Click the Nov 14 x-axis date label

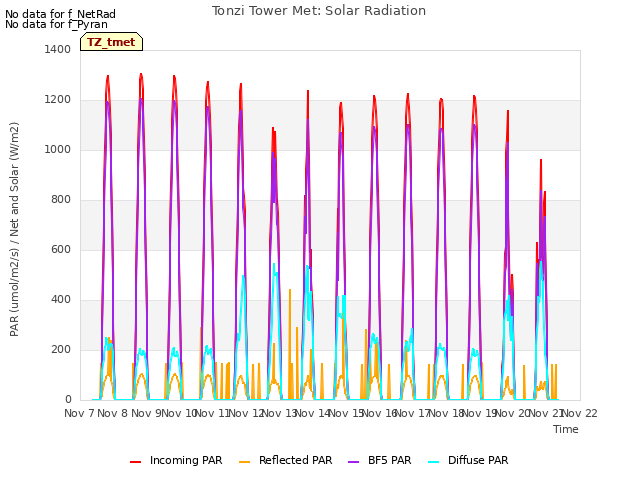(x=313, y=413)
